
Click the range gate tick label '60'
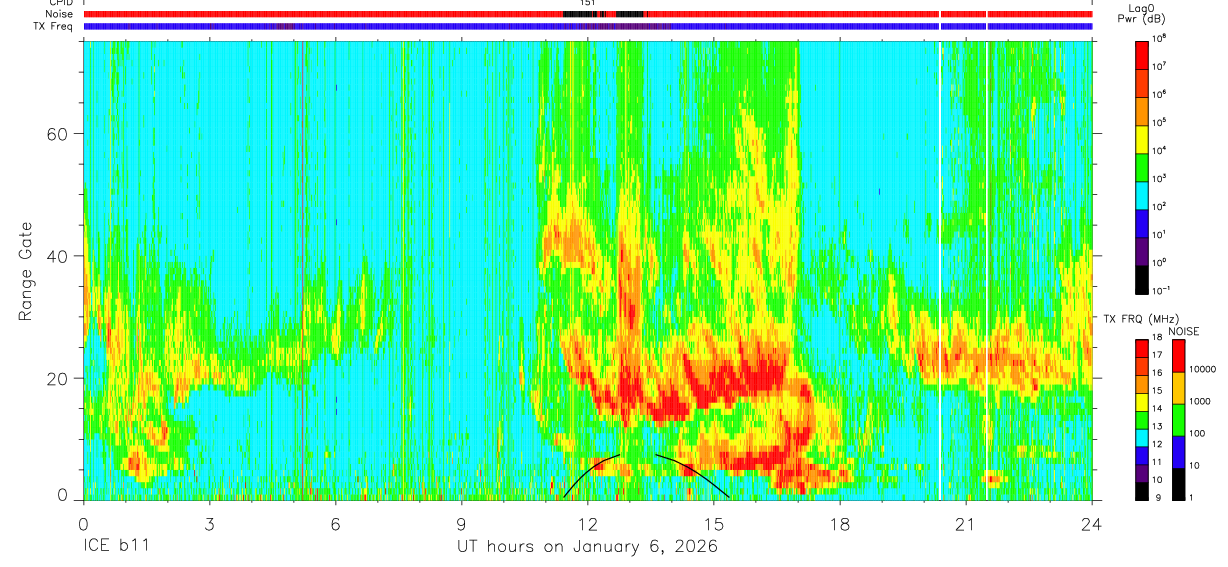coord(60,134)
